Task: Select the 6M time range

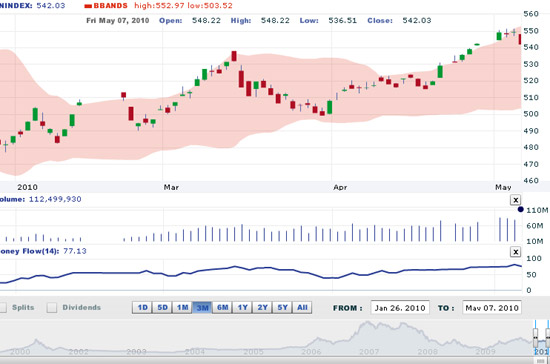Action: tap(222, 308)
